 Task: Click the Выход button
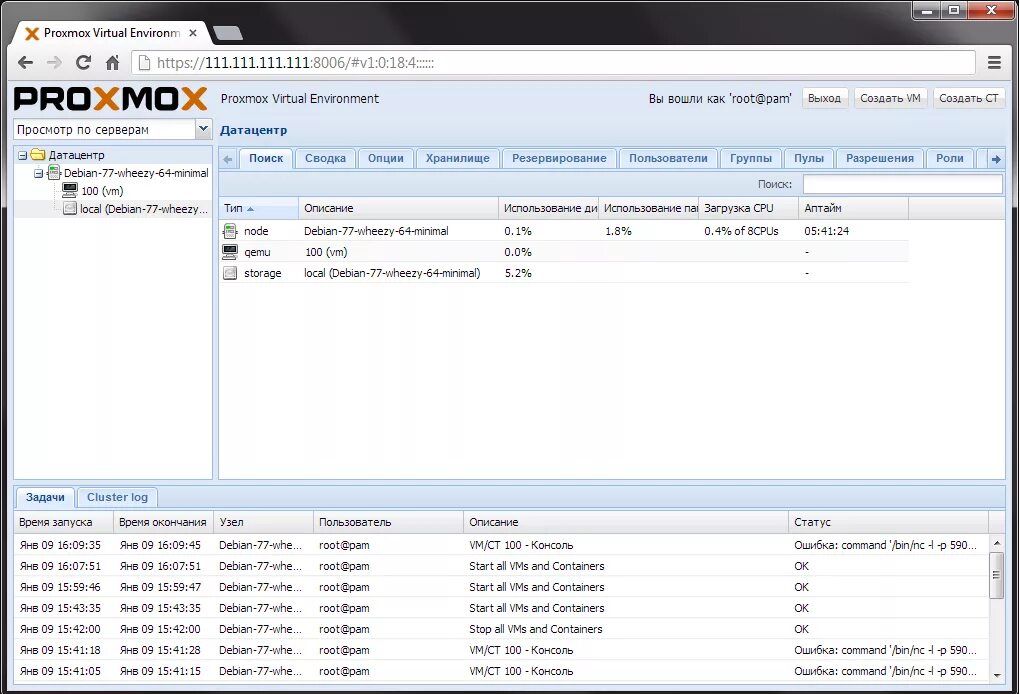[824, 98]
